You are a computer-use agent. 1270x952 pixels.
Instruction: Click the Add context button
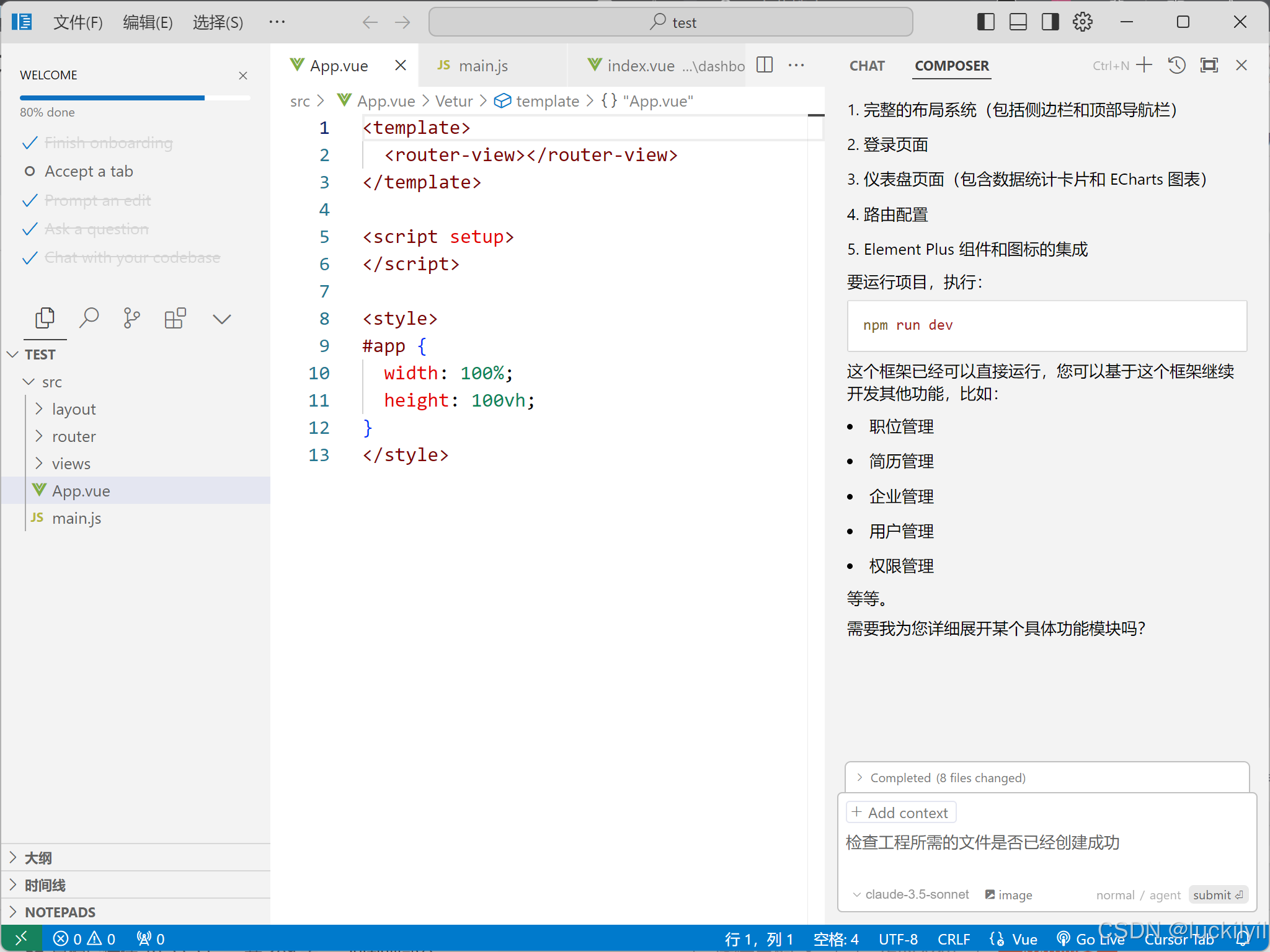[x=901, y=813]
